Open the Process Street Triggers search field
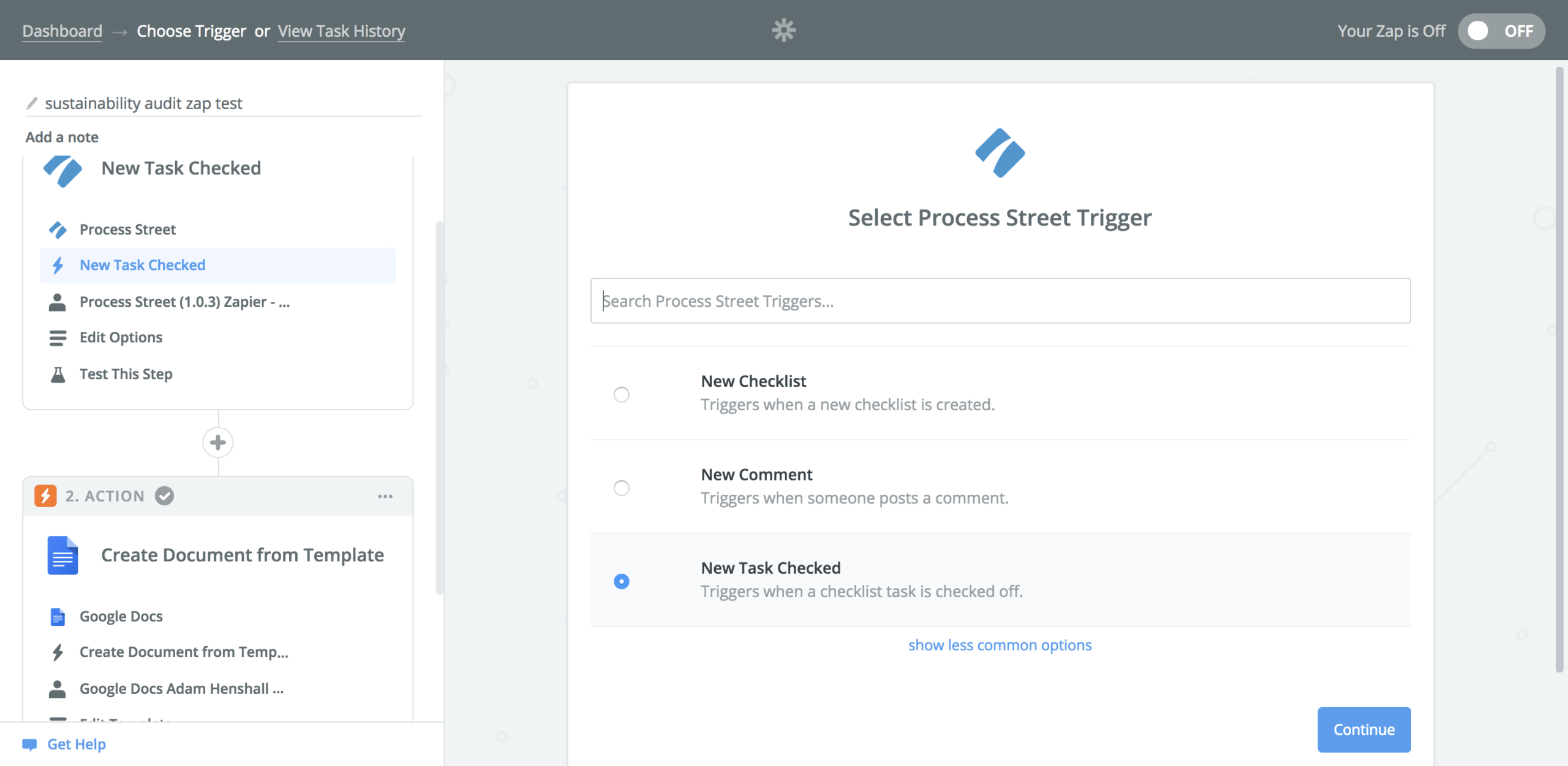 point(999,300)
